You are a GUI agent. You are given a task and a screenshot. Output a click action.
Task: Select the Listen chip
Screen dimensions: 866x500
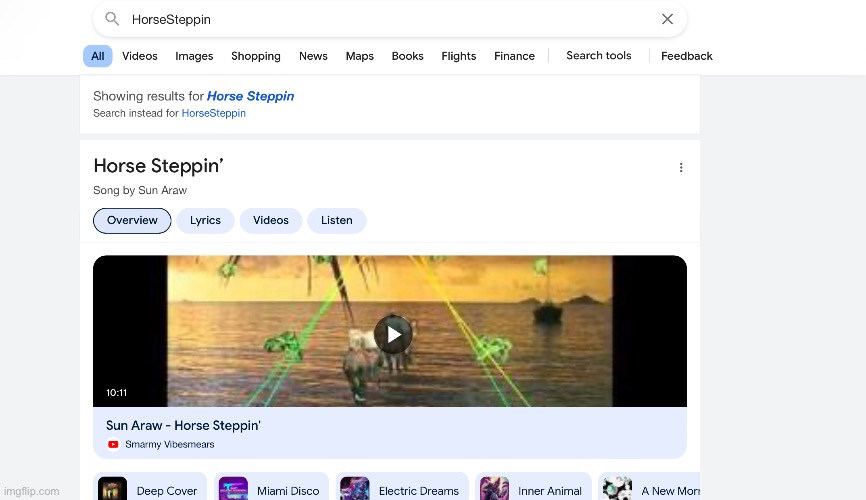[x=336, y=220]
